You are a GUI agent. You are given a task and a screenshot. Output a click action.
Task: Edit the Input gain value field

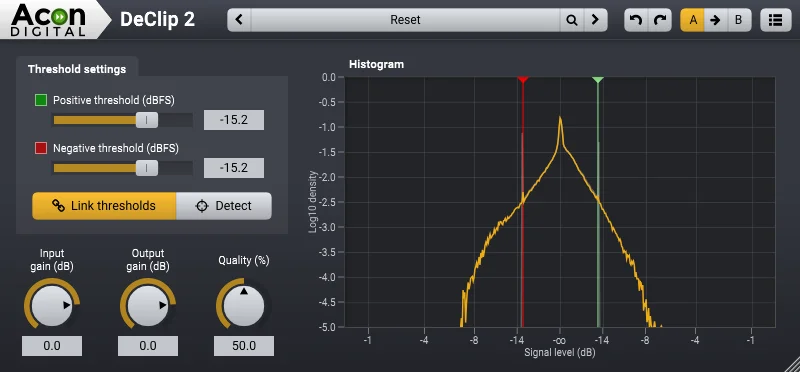[x=52, y=345]
